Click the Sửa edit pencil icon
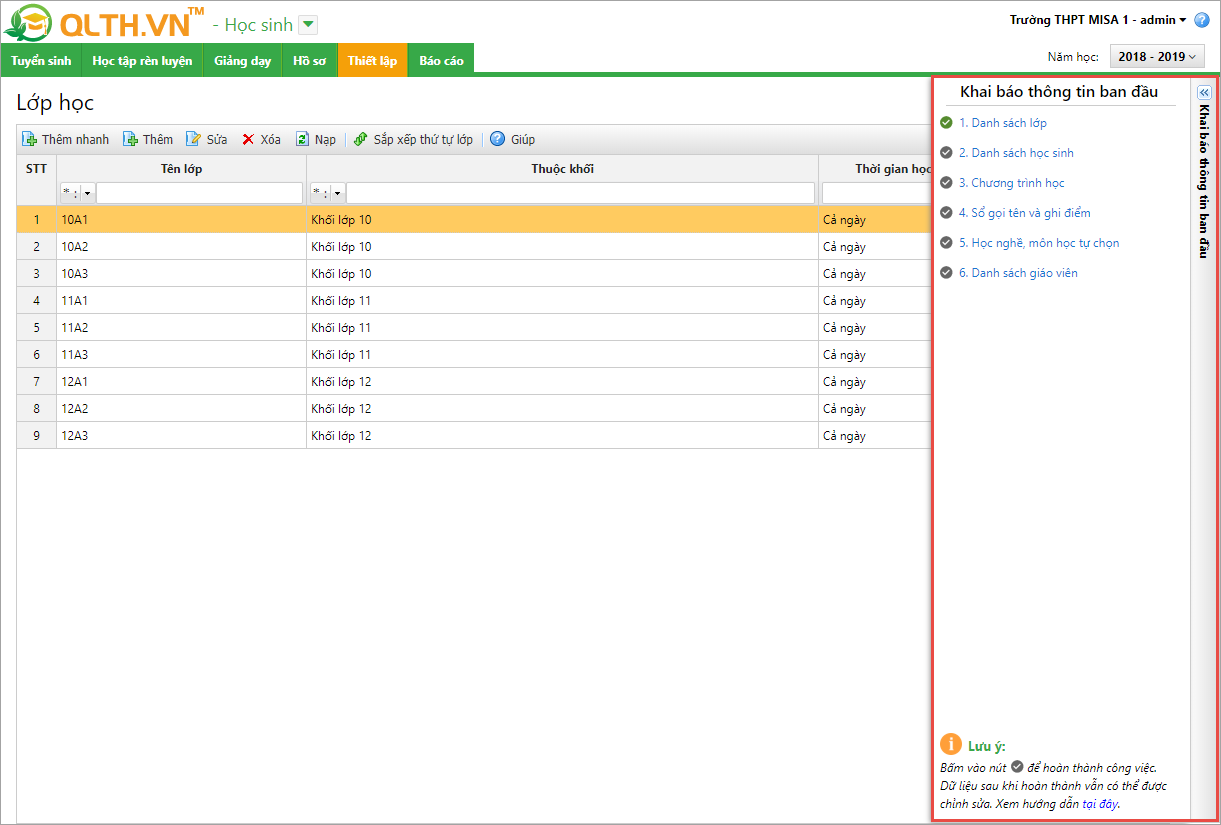The height and width of the screenshot is (825, 1221). click(194, 140)
